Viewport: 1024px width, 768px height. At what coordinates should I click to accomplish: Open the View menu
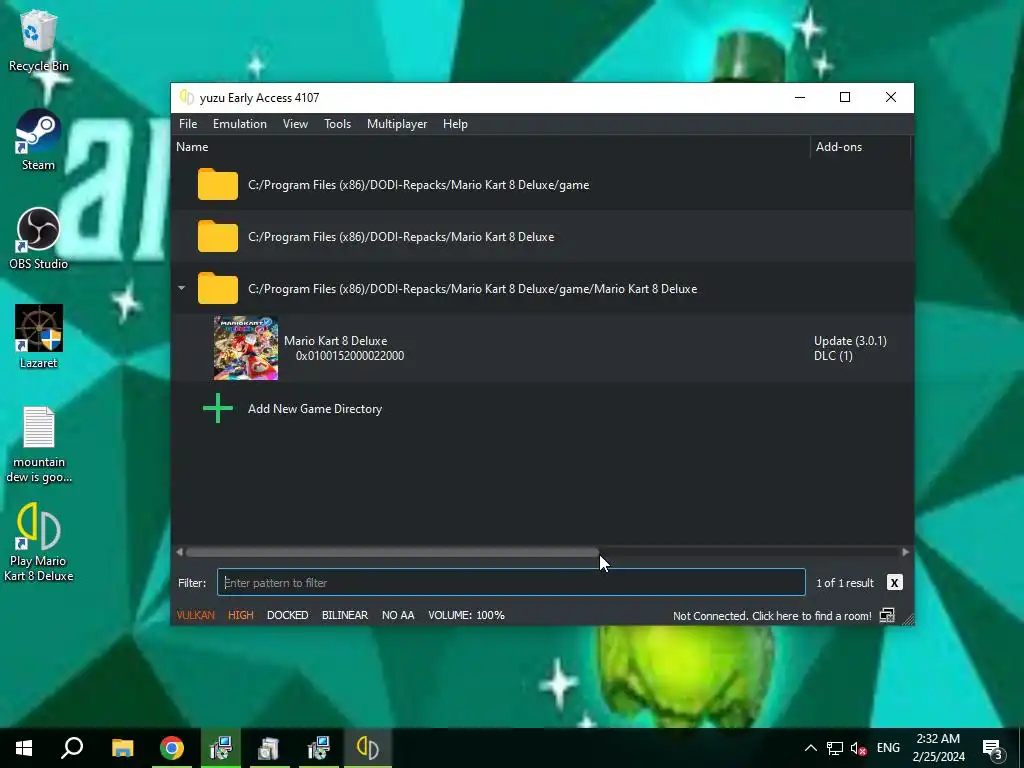(x=295, y=124)
